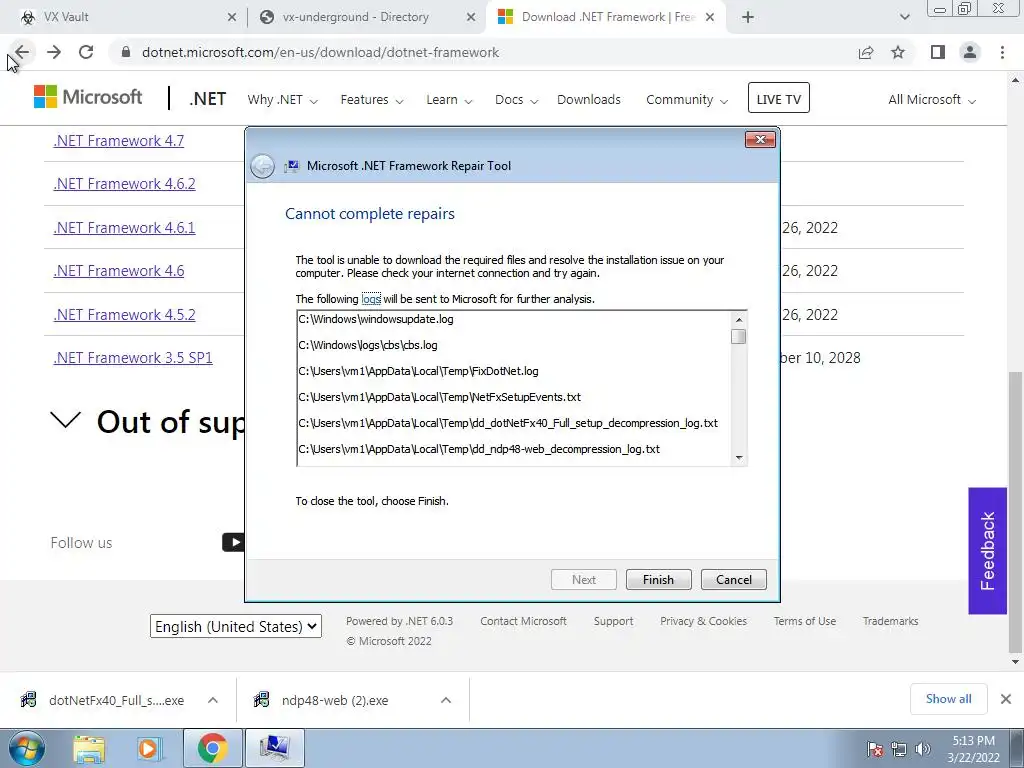The height and width of the screenshot is (768, 1024).
Task: Click the Repair Tool dialog back arrow
Action: tap(263, 166)
